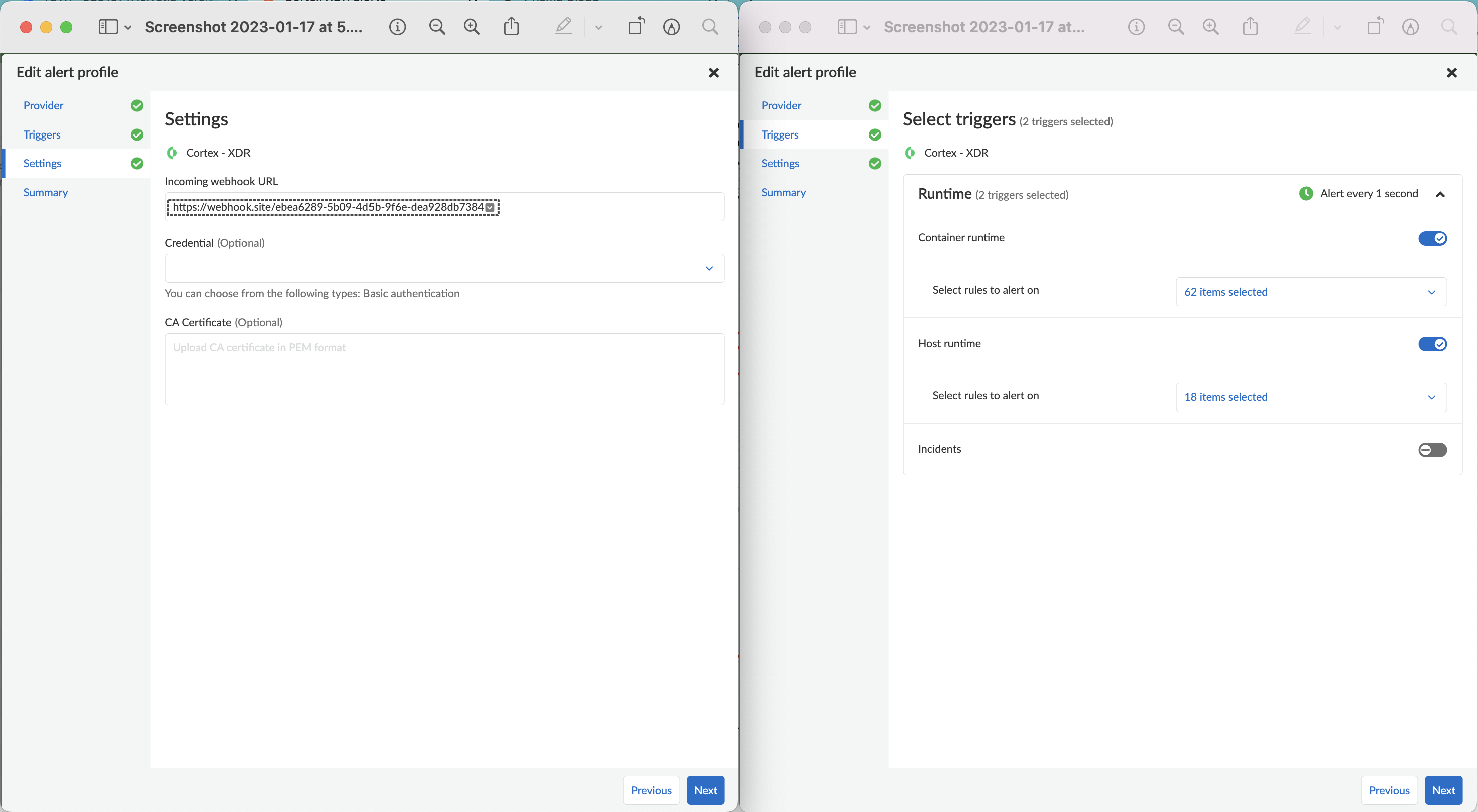Open the 62 items selected dropdown
1478x812 pixels.
1311,292
